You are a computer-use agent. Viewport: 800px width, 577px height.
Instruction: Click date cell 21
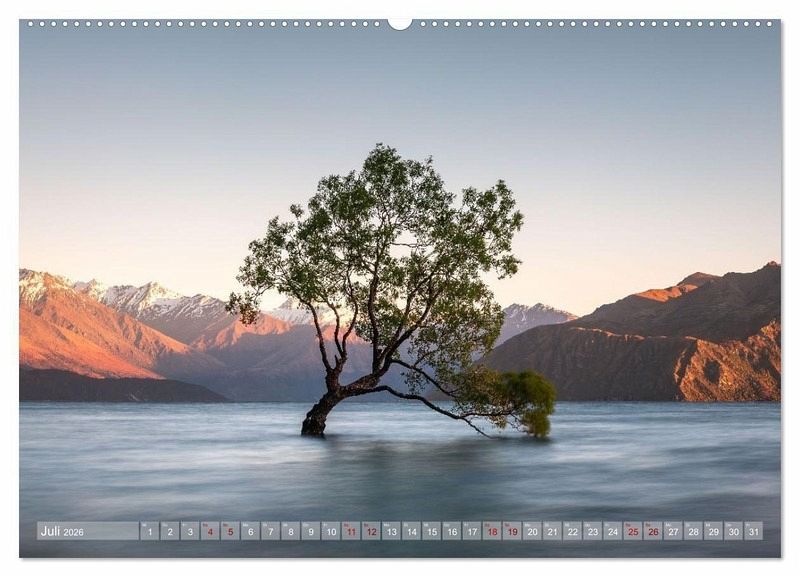[553, 531]
